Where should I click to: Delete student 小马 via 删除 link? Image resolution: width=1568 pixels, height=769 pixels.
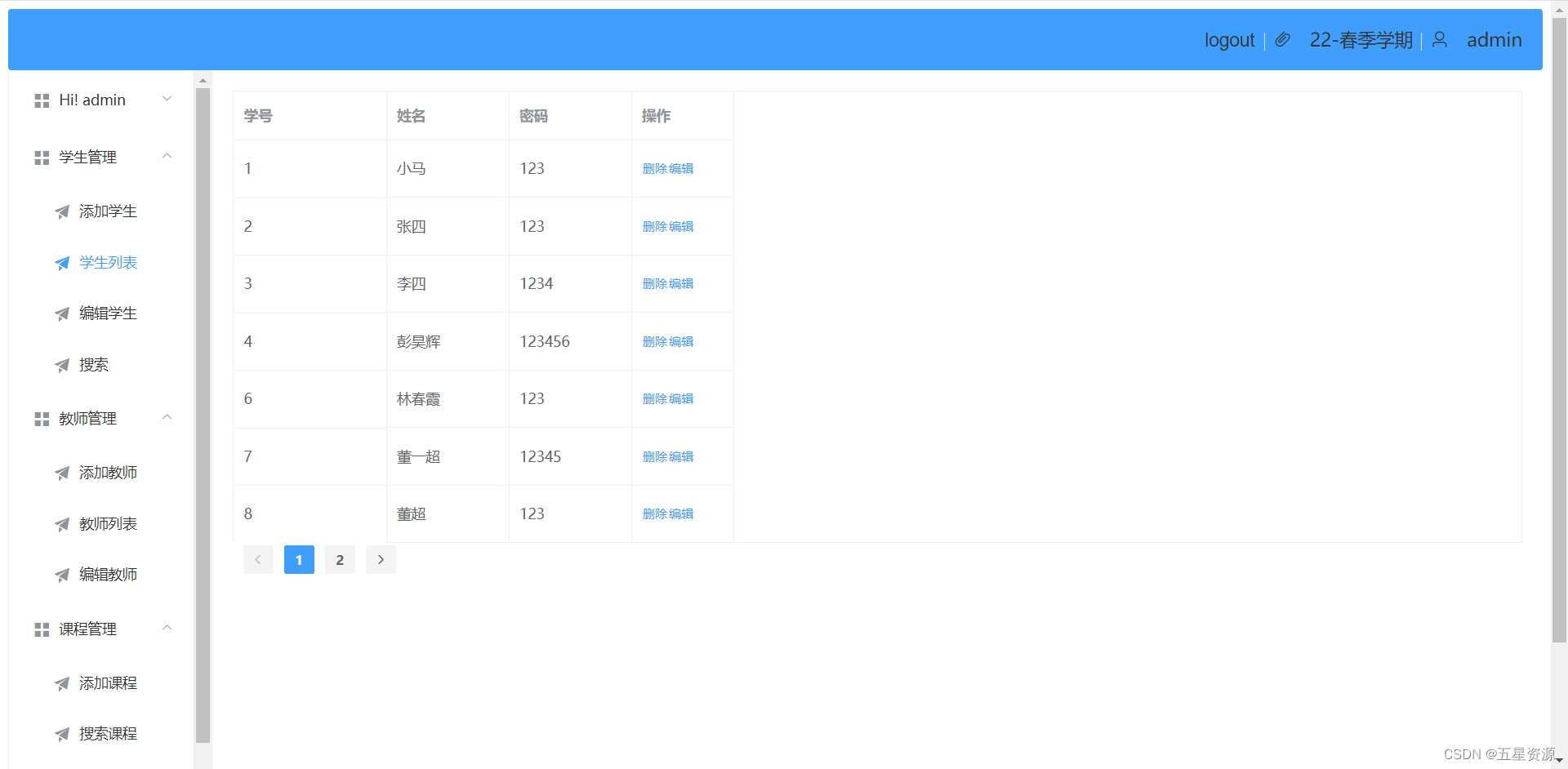655,169
